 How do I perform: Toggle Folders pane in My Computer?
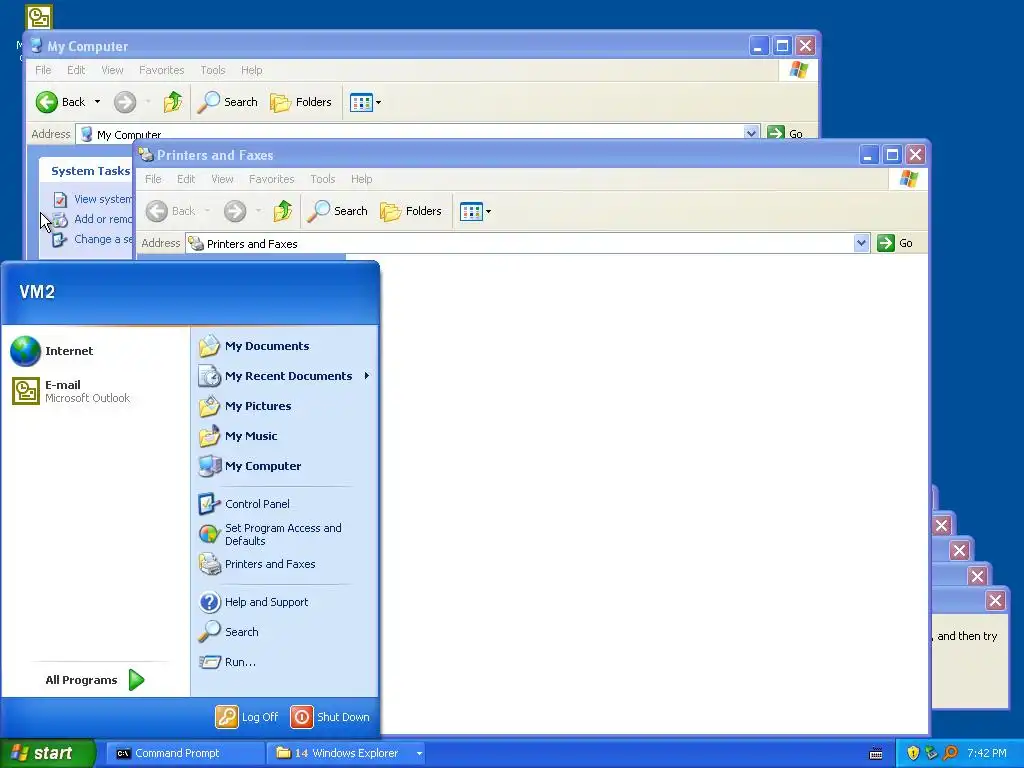301,102
